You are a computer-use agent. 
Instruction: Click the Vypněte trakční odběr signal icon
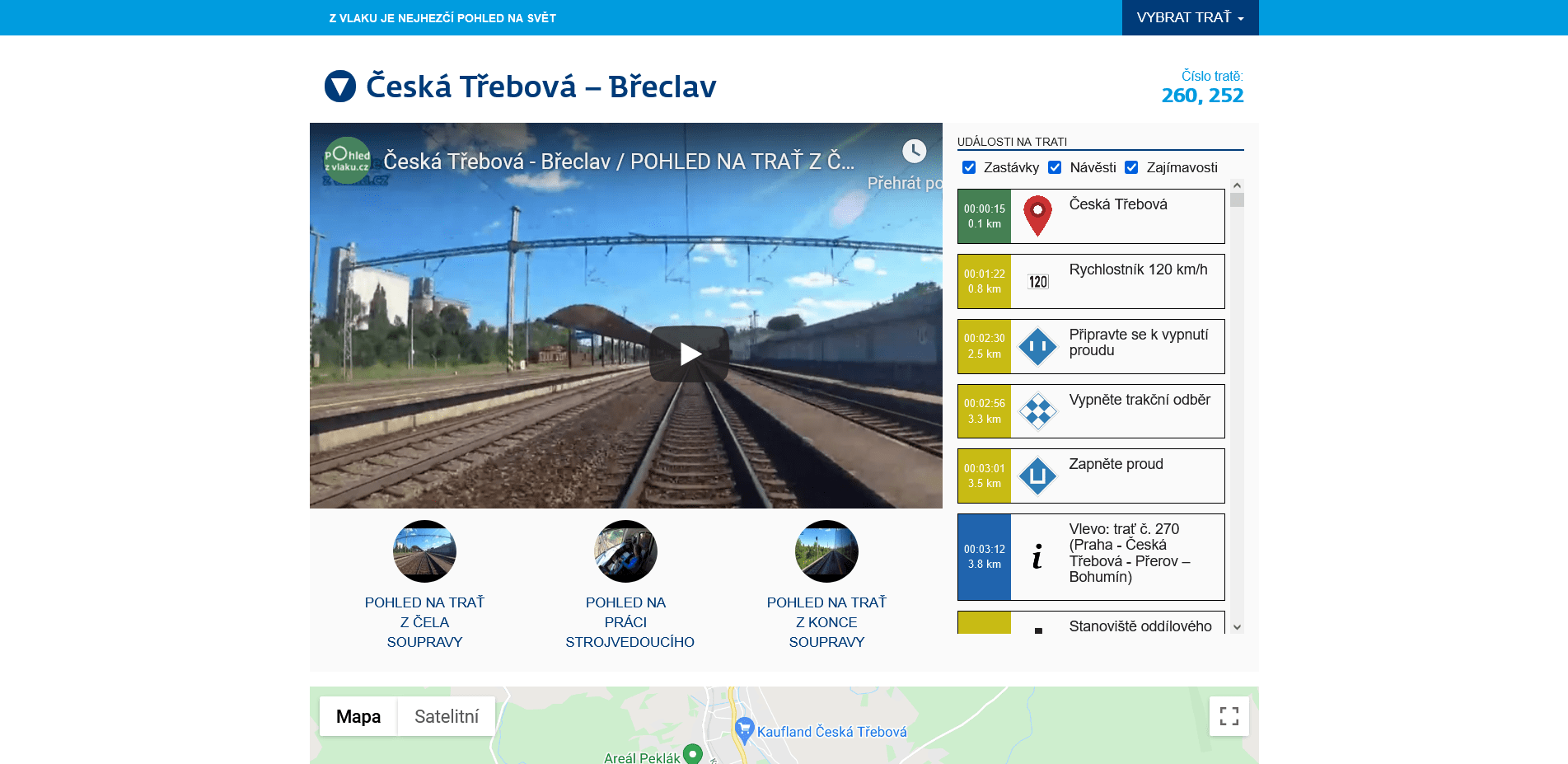tap(1037, 411)
